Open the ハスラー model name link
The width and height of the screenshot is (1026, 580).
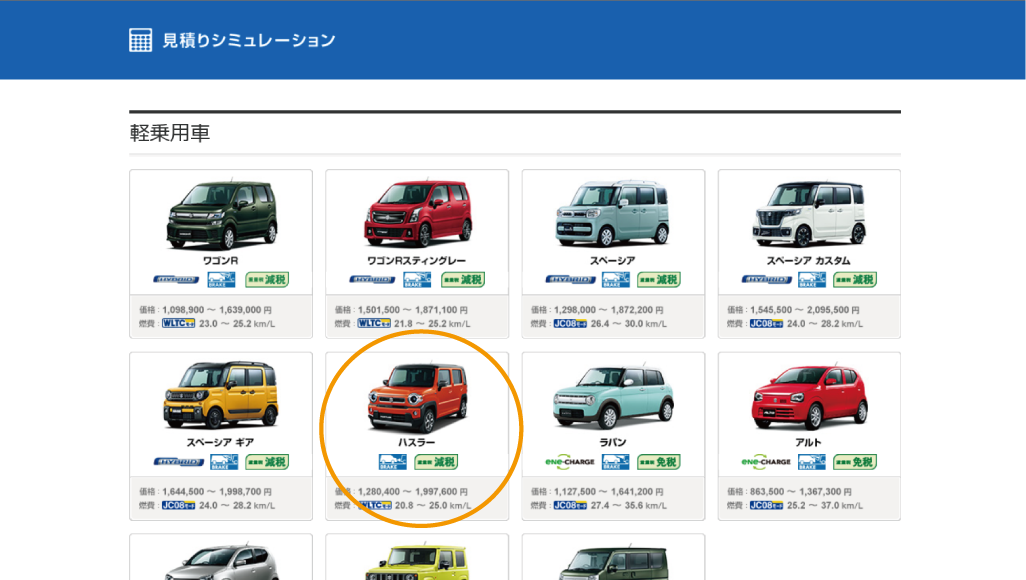pyautogui.click(x=417, y=443)
